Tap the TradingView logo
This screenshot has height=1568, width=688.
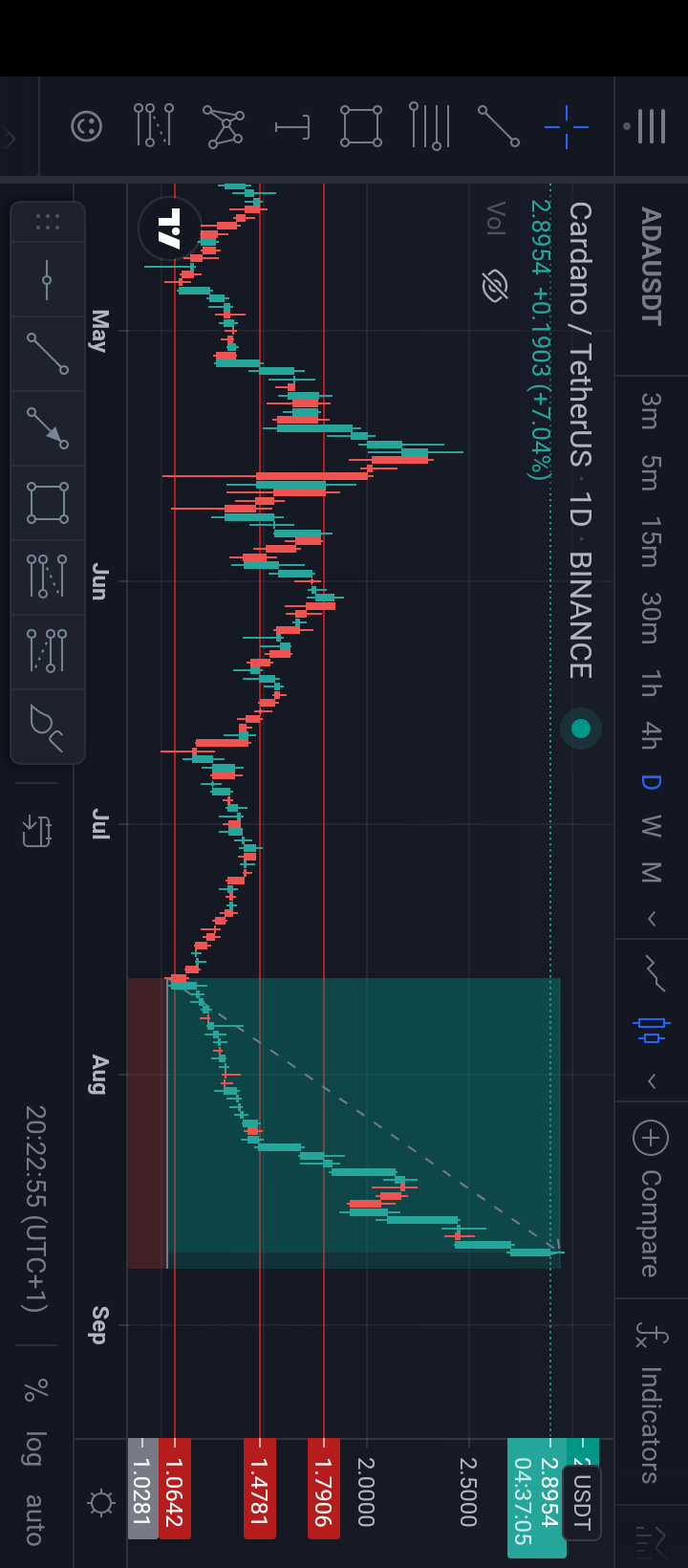170,229
